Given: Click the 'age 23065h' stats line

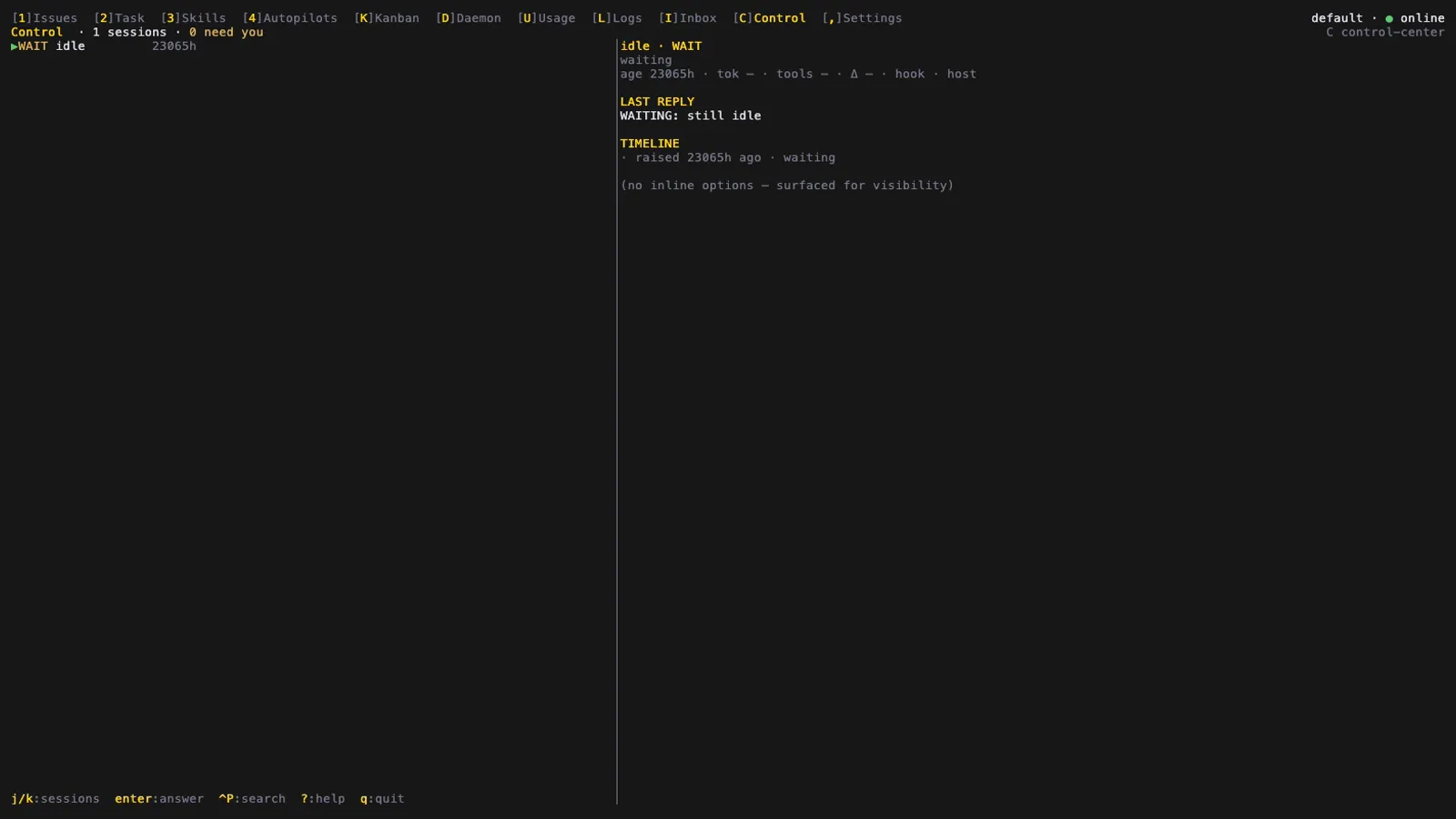Looking at the screenshot, I should pyautogui.click(x=798, y=74).
